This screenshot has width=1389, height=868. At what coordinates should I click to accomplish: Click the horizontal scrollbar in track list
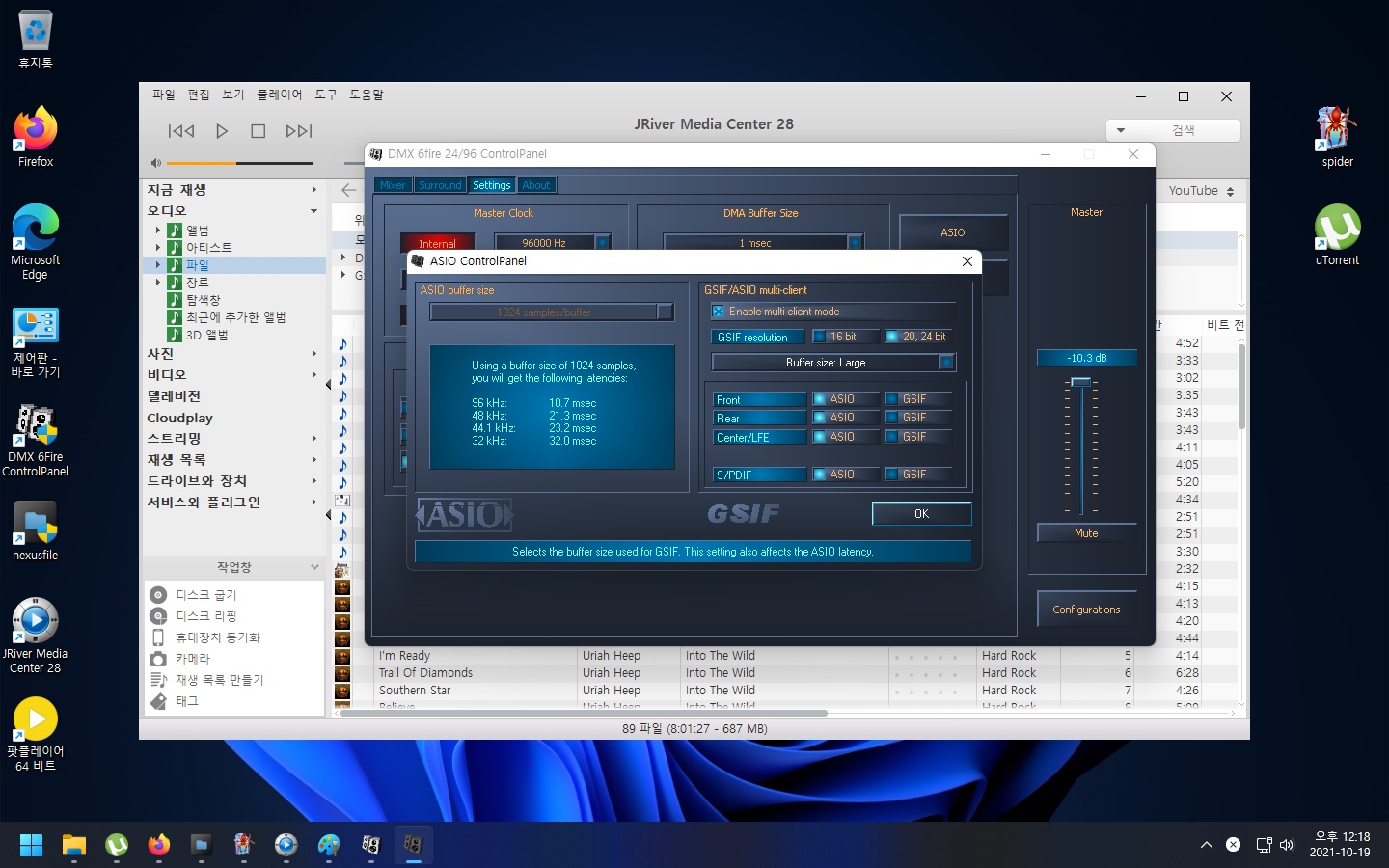(x=585, y=714)
